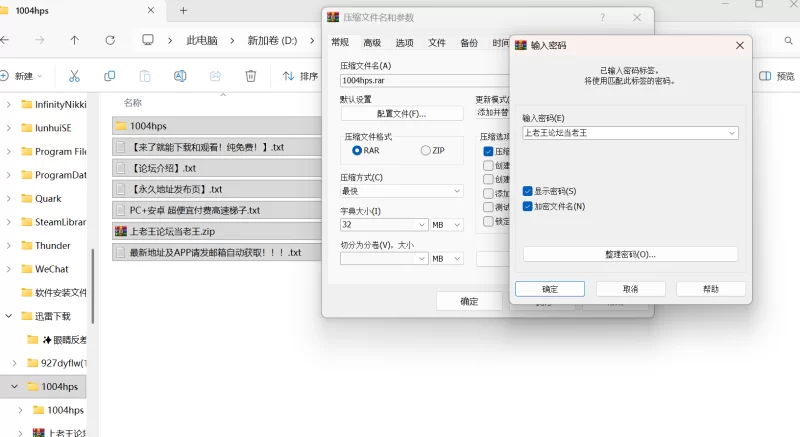Open the 输入密码 combo box dropdown arrow

click(x=732, y=133)
